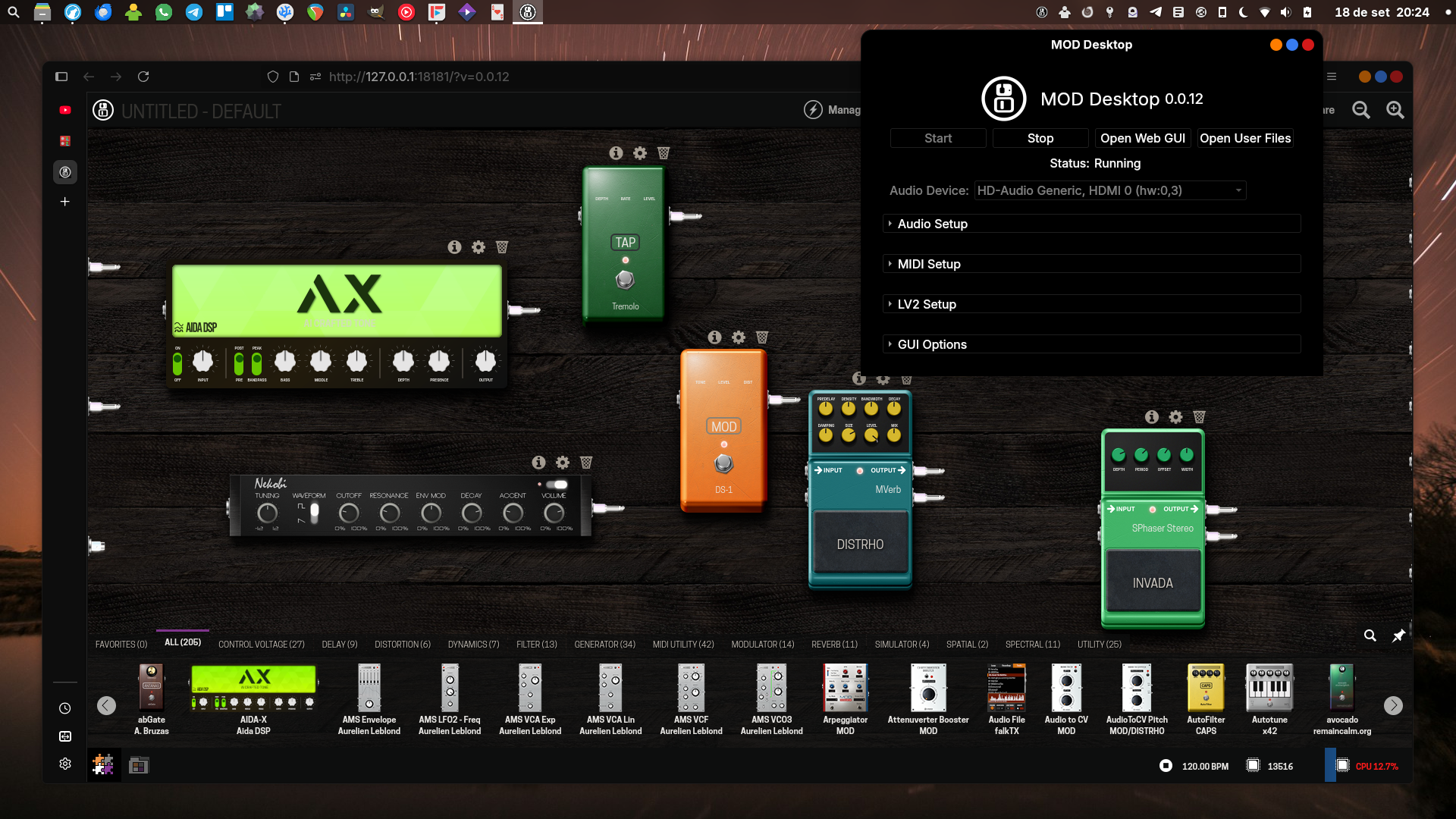This screenshot has width=1456, height=819.
Task: Click the search magnifier above plugin categories
Action: [x=1371, y=635]
